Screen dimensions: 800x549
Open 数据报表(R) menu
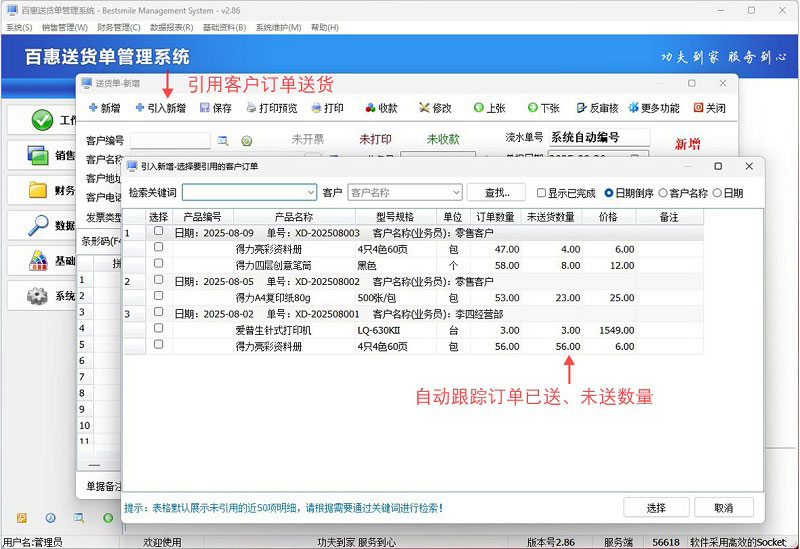tap(171, 27)
